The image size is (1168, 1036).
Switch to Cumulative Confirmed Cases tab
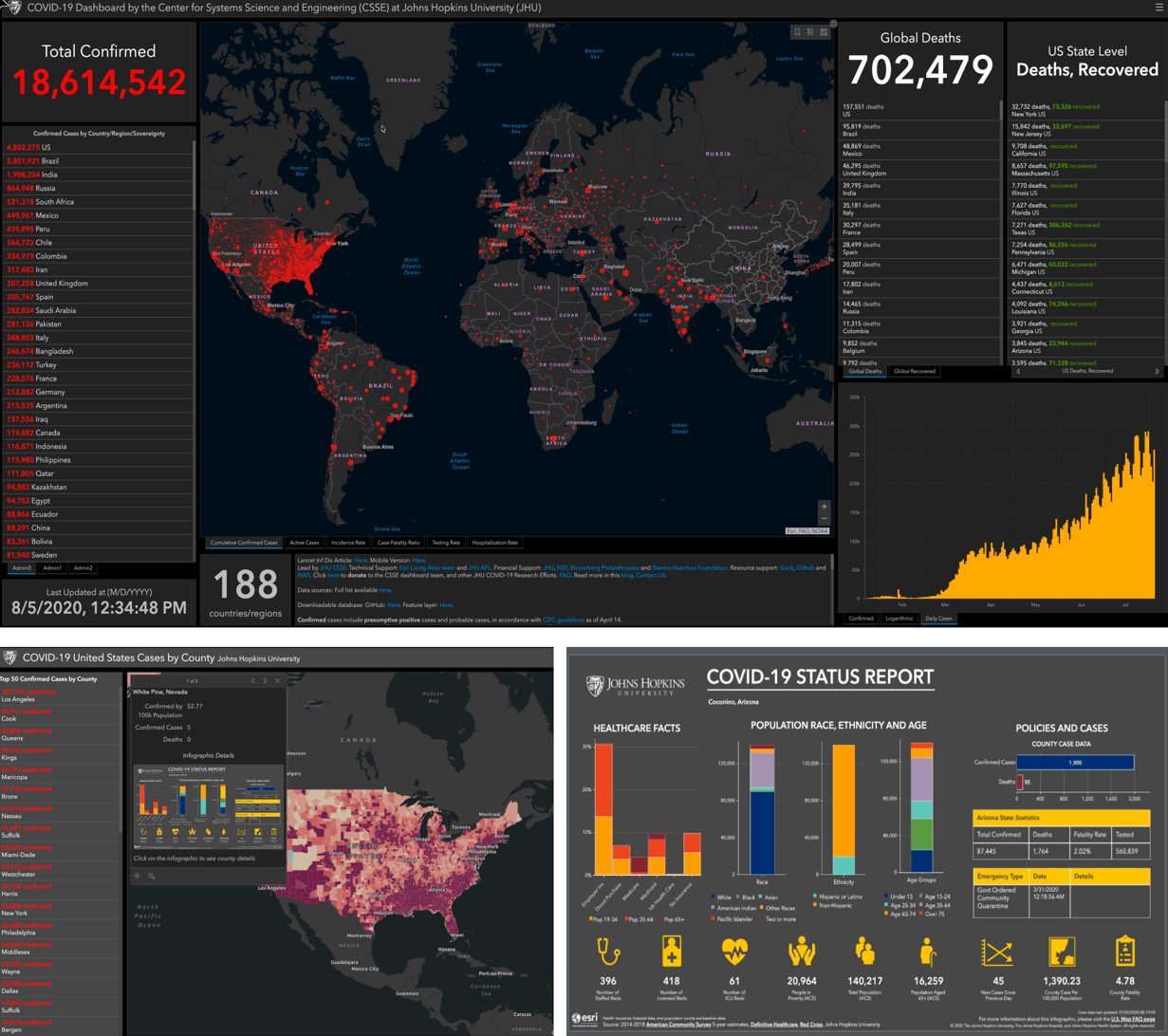pyautogui.click(x=245, y=543)
